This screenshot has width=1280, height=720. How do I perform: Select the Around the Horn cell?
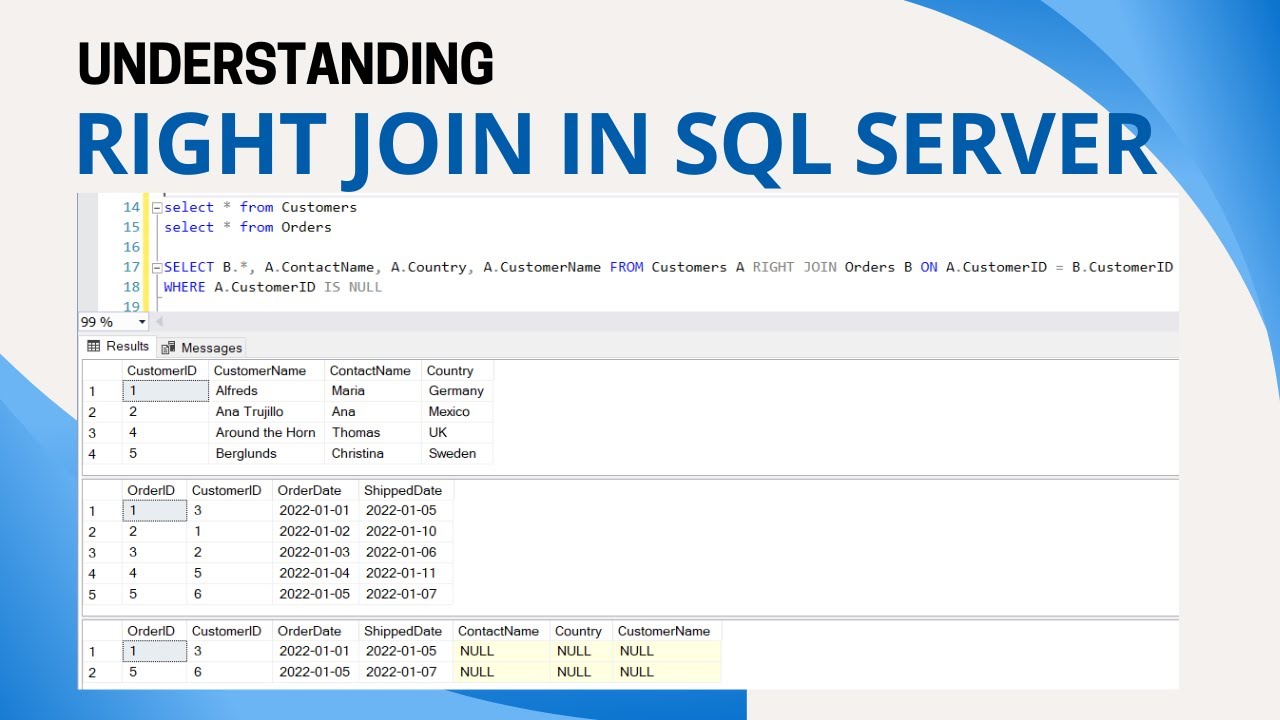tap(267, 433)
